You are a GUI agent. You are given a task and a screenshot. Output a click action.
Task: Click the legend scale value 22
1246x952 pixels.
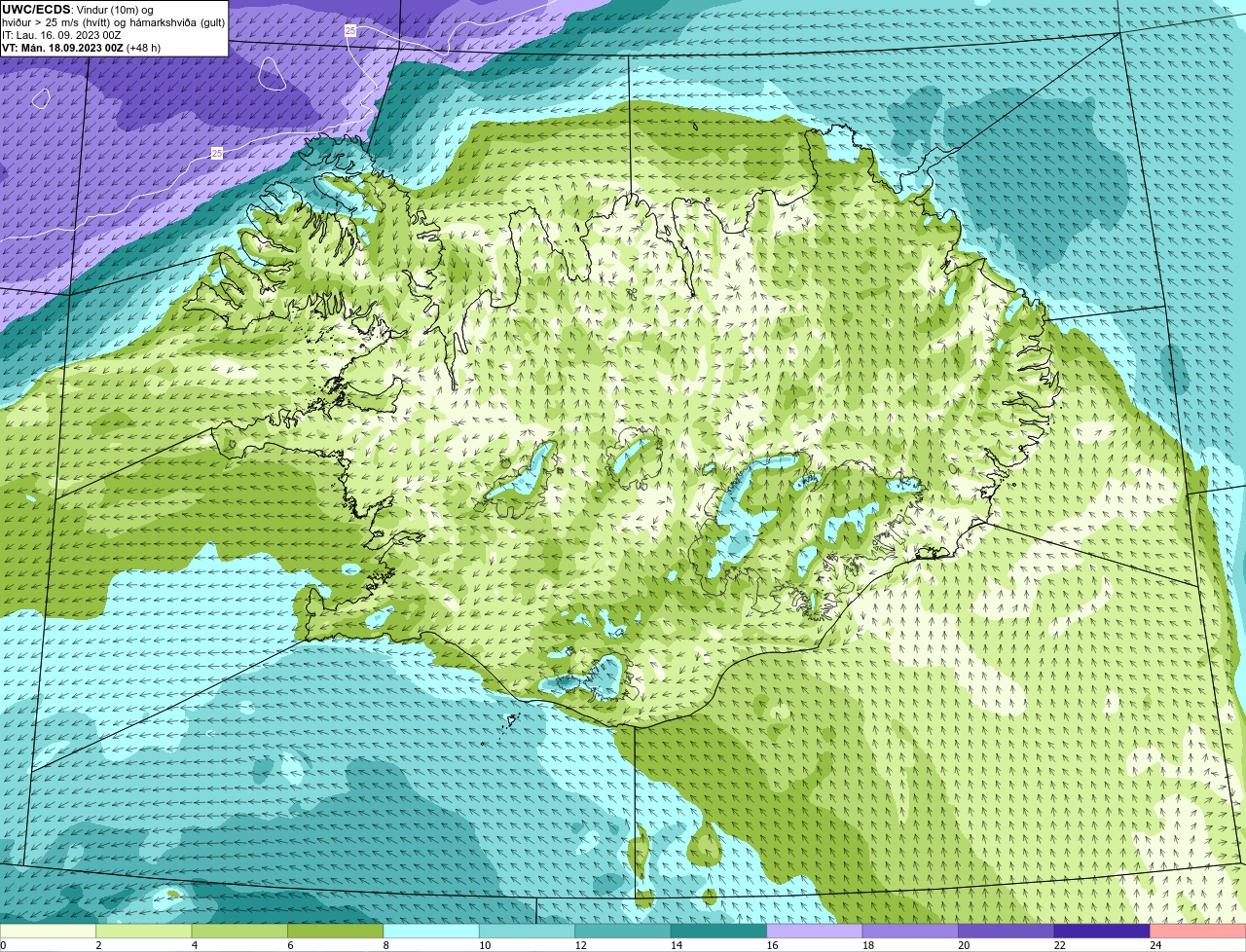[1059, 945]
